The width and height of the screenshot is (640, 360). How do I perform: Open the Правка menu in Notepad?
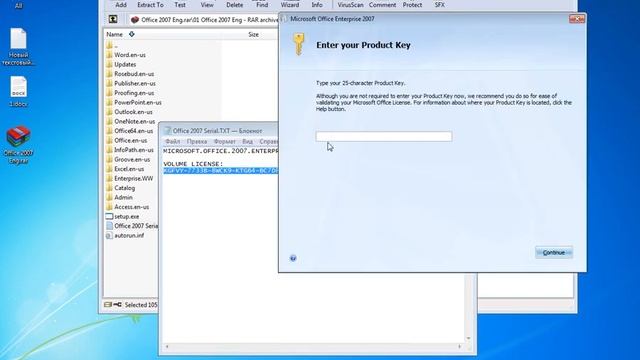pos(197,141)
